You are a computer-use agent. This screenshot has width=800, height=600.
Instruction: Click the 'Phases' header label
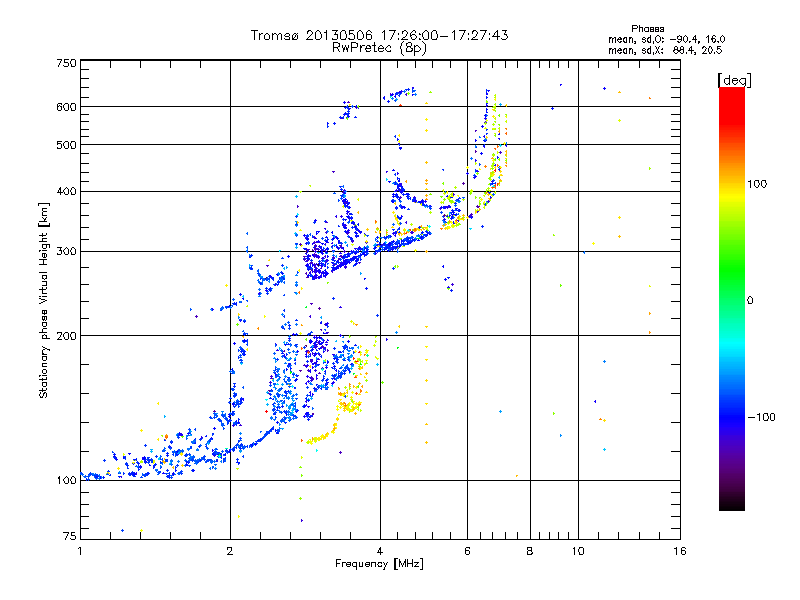(647, 29)
